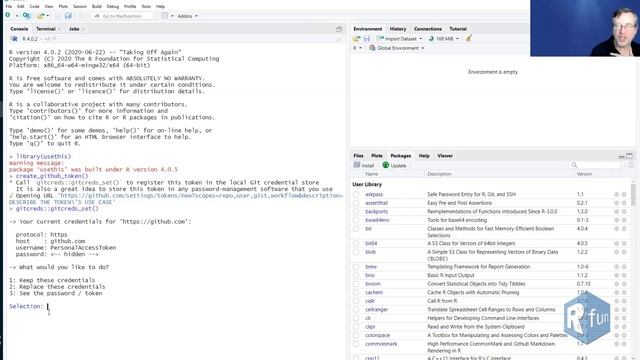
Task: Minimize the Packages pane
Action: coord(621,156)
